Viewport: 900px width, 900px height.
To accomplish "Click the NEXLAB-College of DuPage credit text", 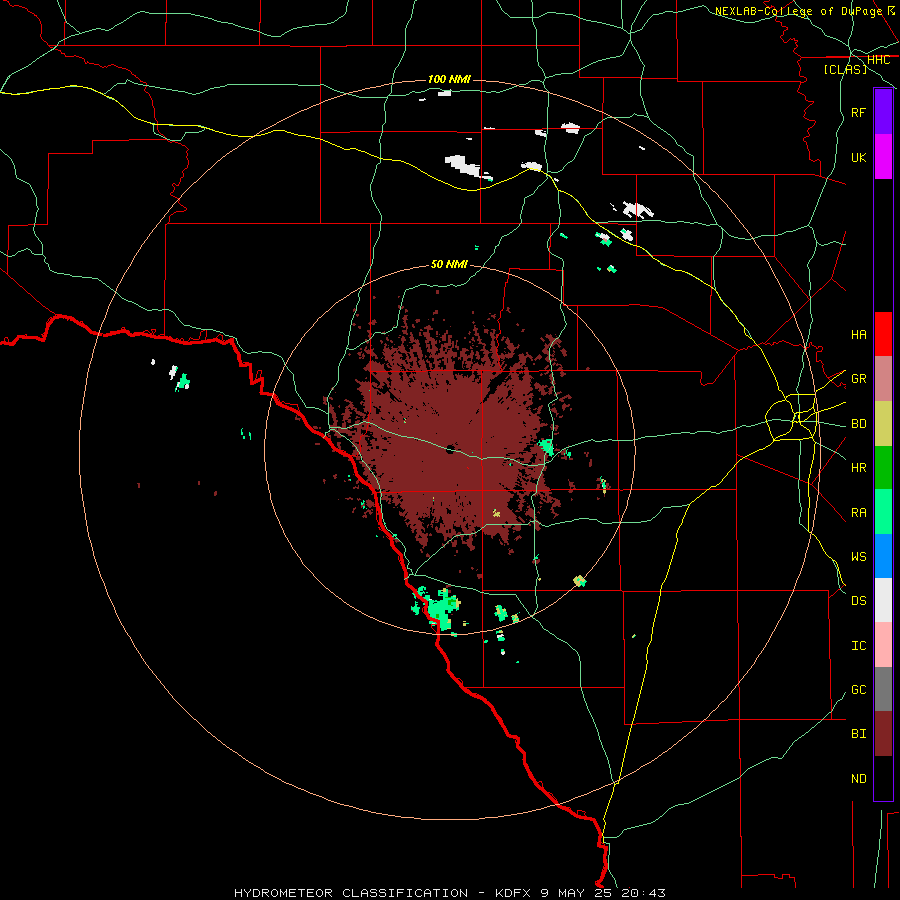I will 798,11.
